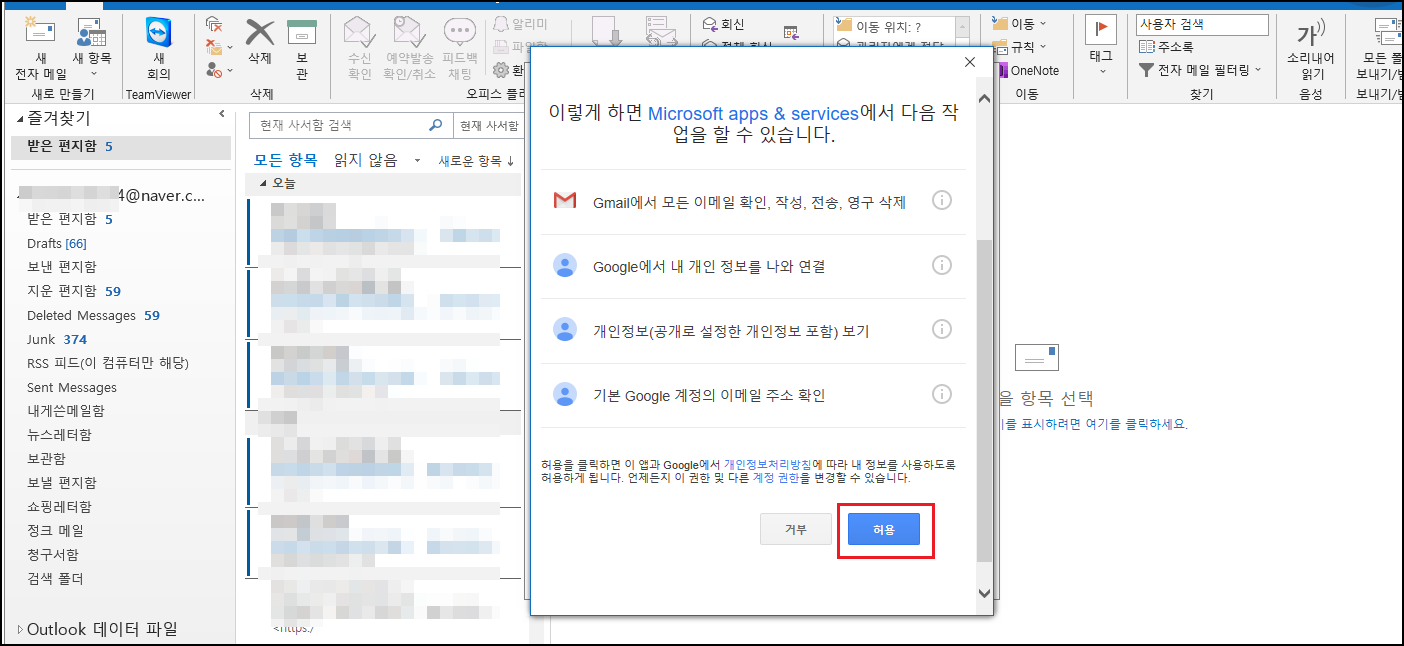Click 예약발송 확인/취소 icon
Image resolution: width=1404 pixels, height=646 pixels.
408,47
